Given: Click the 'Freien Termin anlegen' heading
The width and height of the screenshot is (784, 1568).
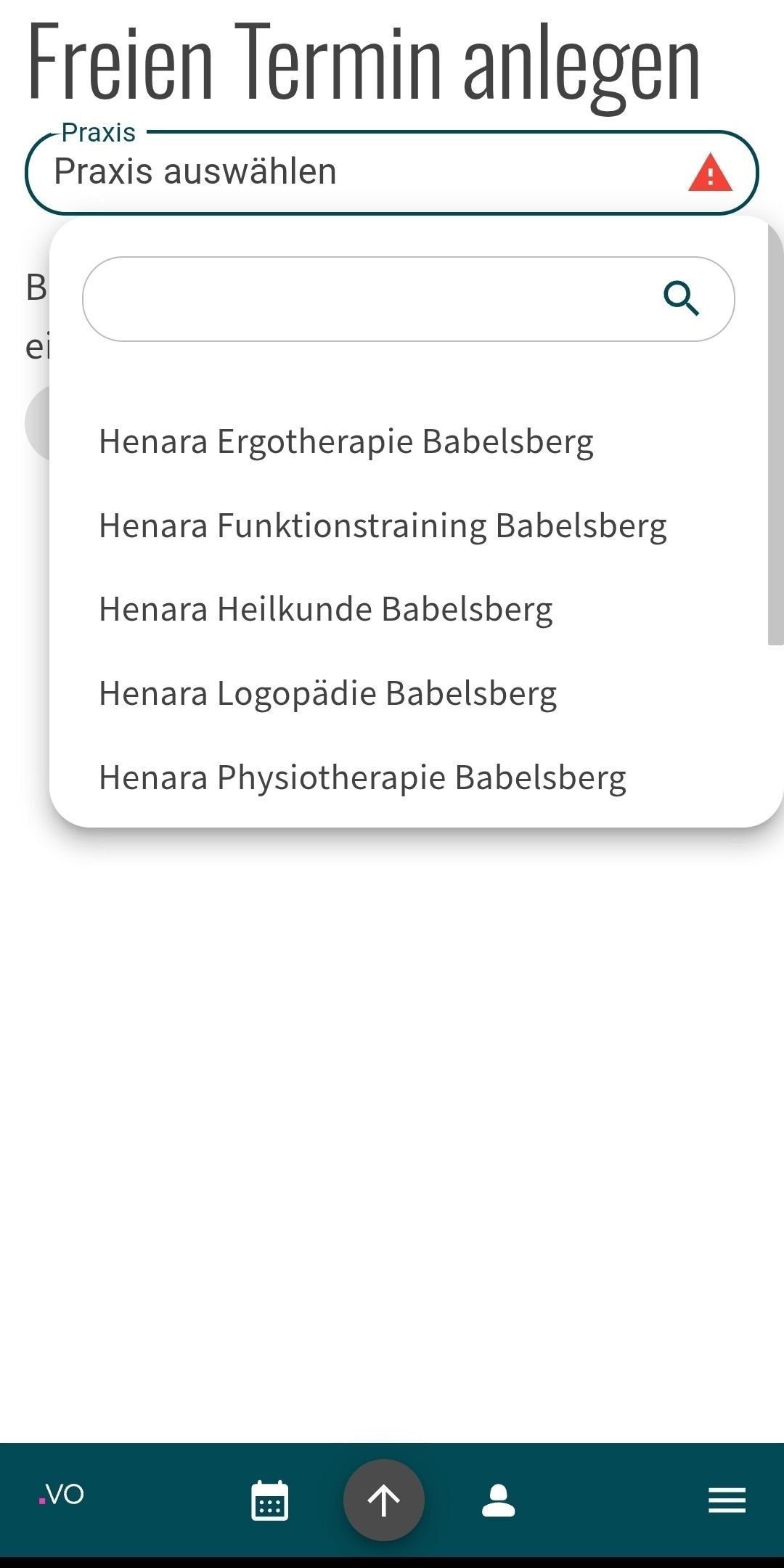Looking at the screenshot, I should 363,62.
